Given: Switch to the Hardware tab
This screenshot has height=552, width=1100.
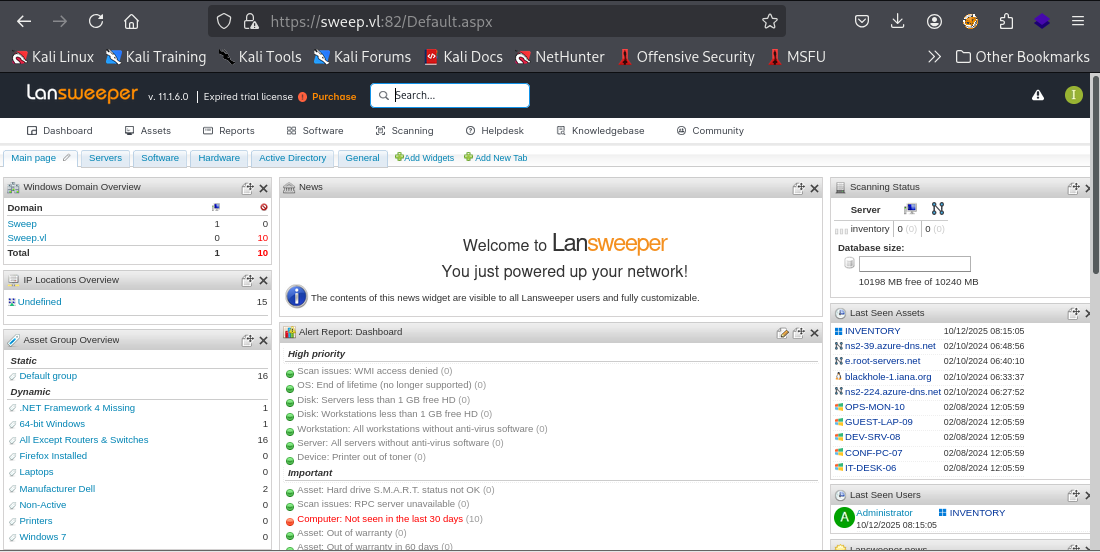Looking at the screenshot, I should coord(219,158).
